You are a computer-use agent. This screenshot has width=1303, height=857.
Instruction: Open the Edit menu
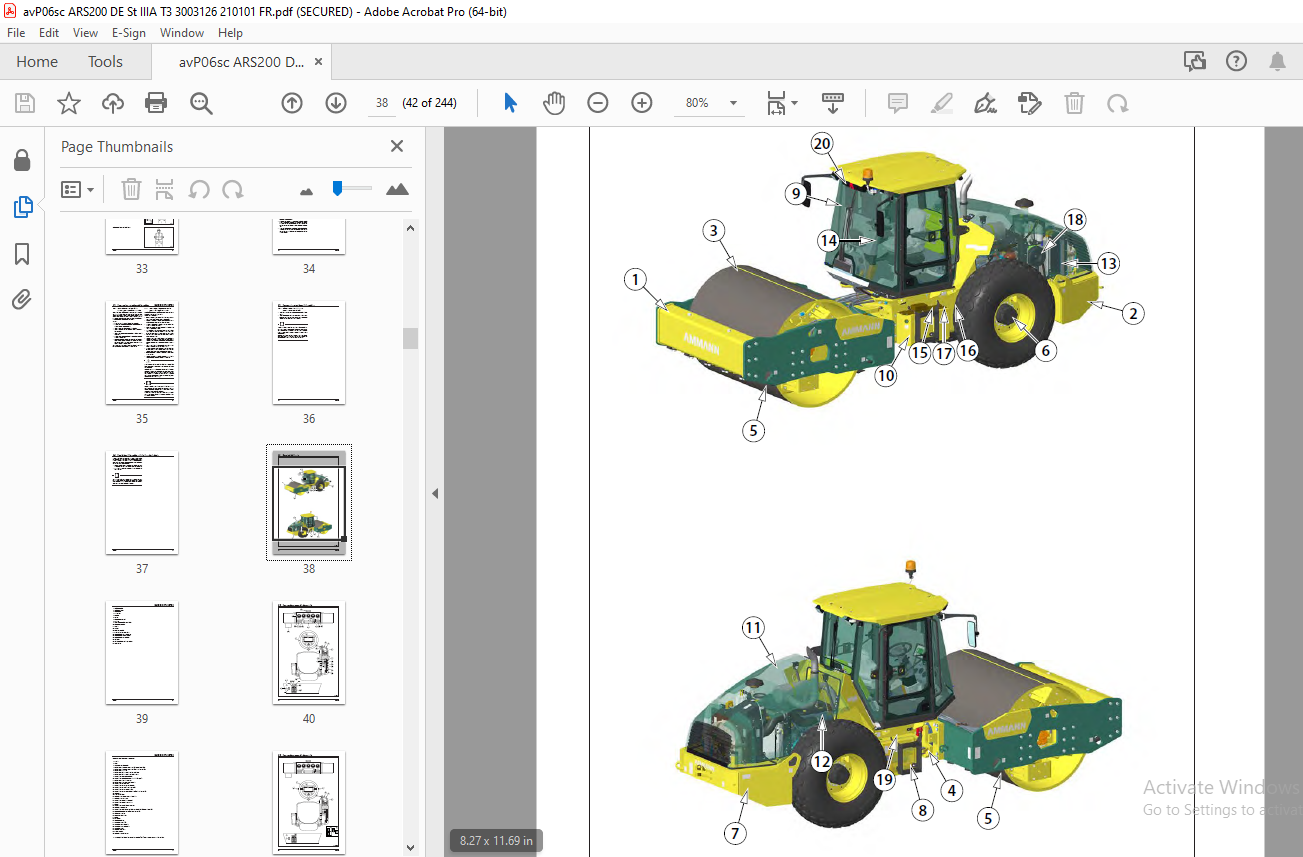pyautogui.click(x=49, y=32)
